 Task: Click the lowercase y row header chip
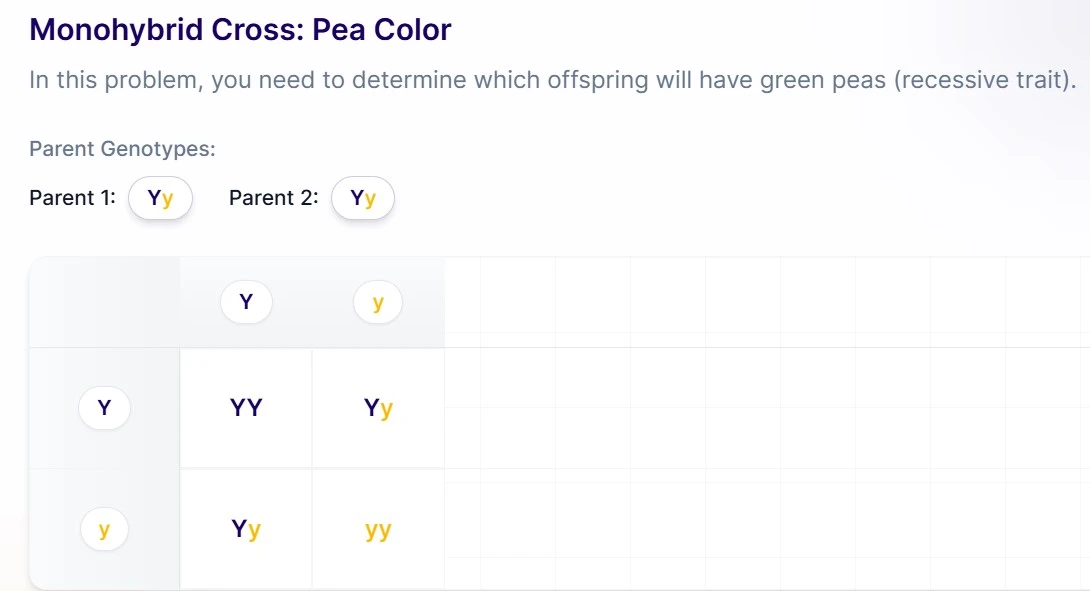[104, 530]
